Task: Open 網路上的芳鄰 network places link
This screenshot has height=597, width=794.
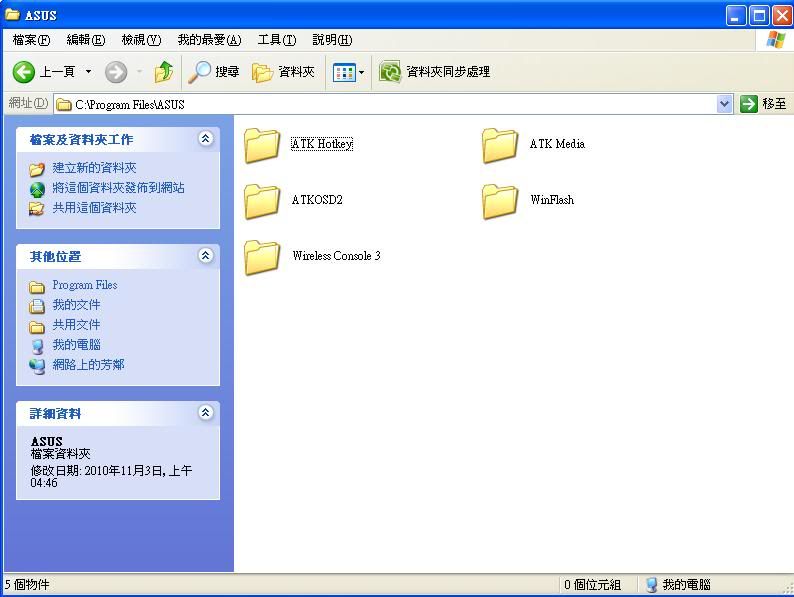Action: pos(89,365)
